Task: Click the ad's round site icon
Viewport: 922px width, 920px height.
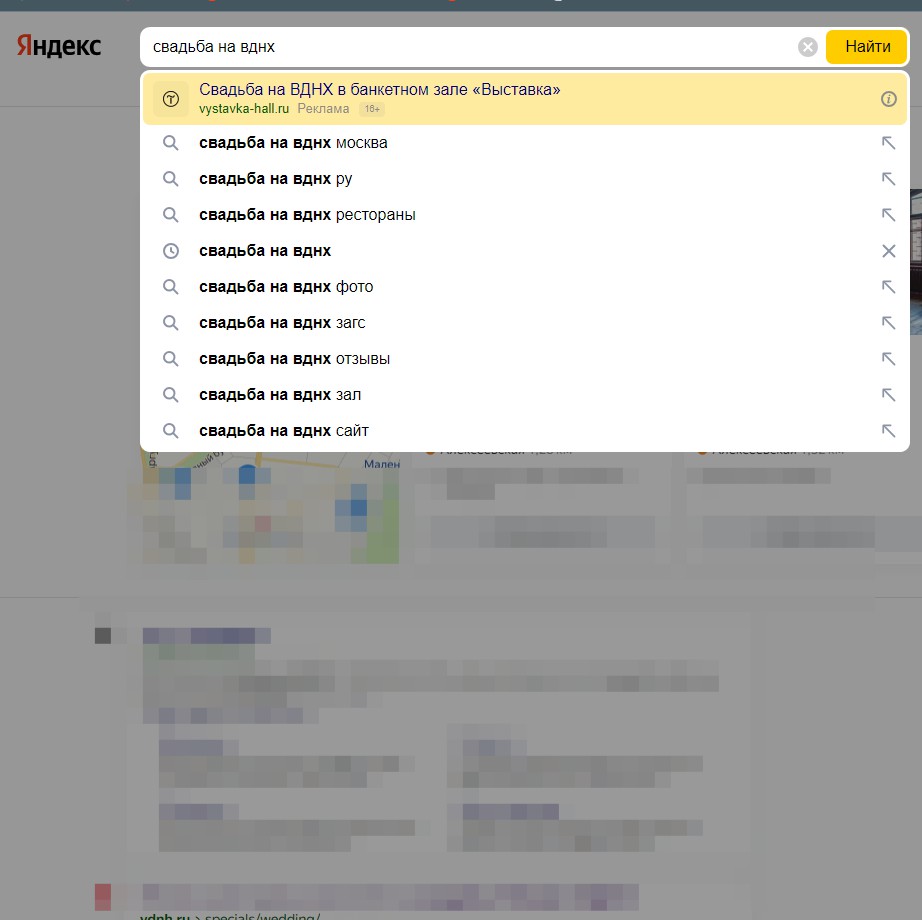Action: point(171,99)
